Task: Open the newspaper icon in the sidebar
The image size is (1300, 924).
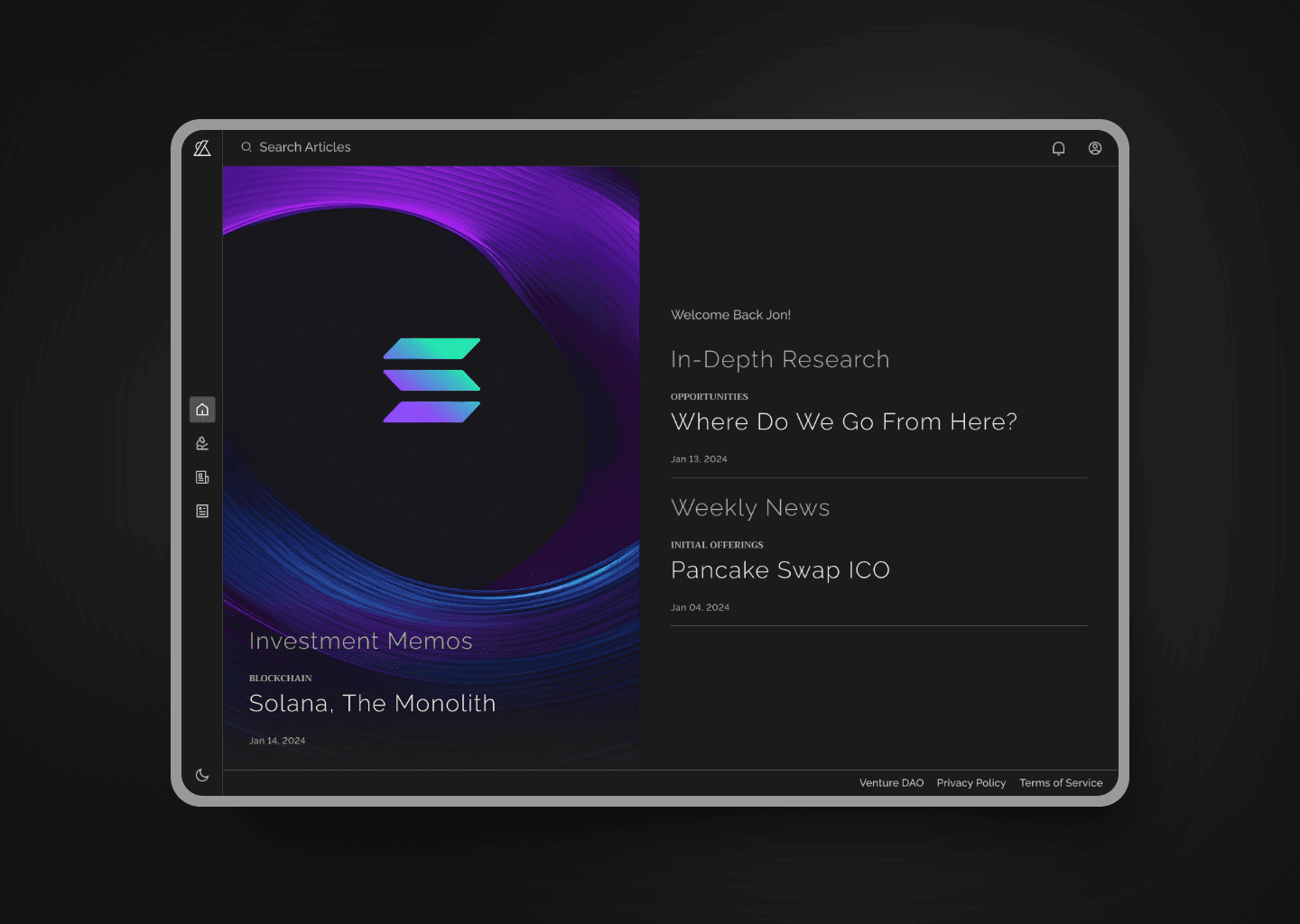Action: (202, 477)
